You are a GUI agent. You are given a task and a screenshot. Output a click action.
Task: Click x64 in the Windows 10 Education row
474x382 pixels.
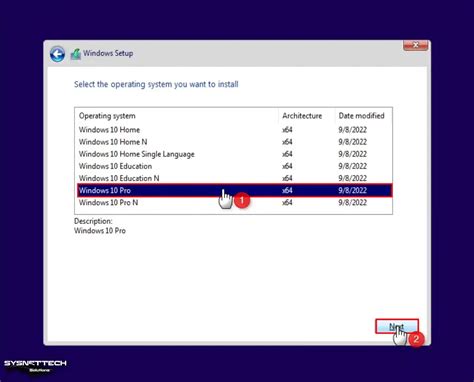tap(287, 166)
